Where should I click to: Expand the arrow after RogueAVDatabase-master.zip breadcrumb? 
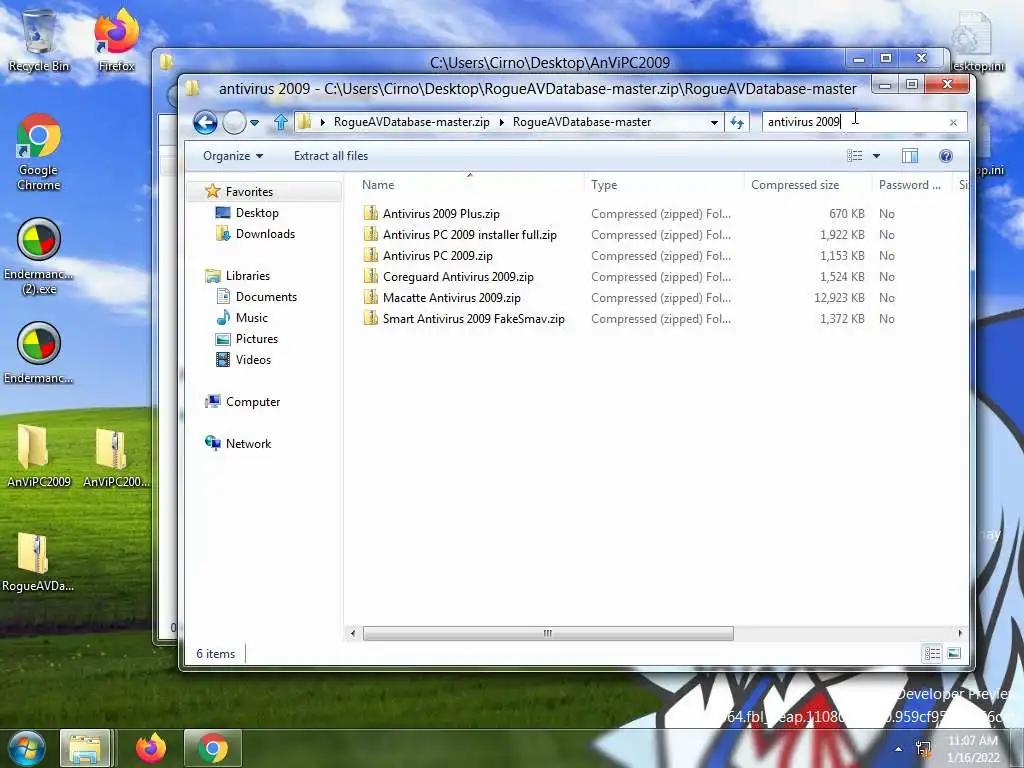click(x=501, y=122)
